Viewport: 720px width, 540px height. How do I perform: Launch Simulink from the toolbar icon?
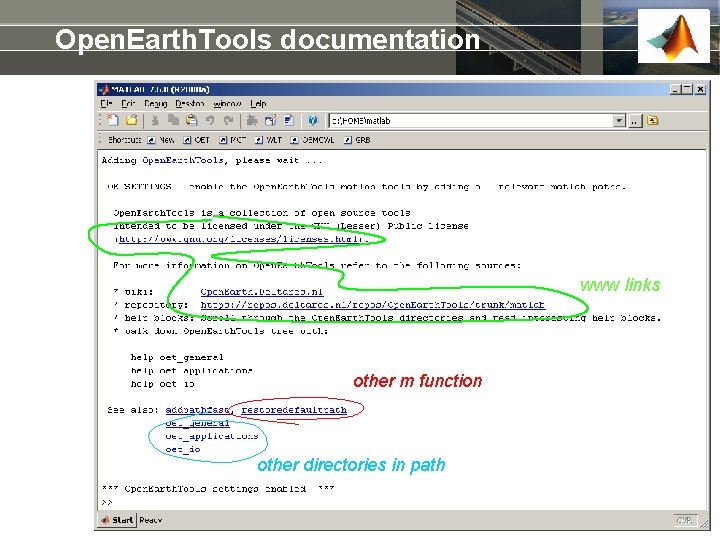252,120
